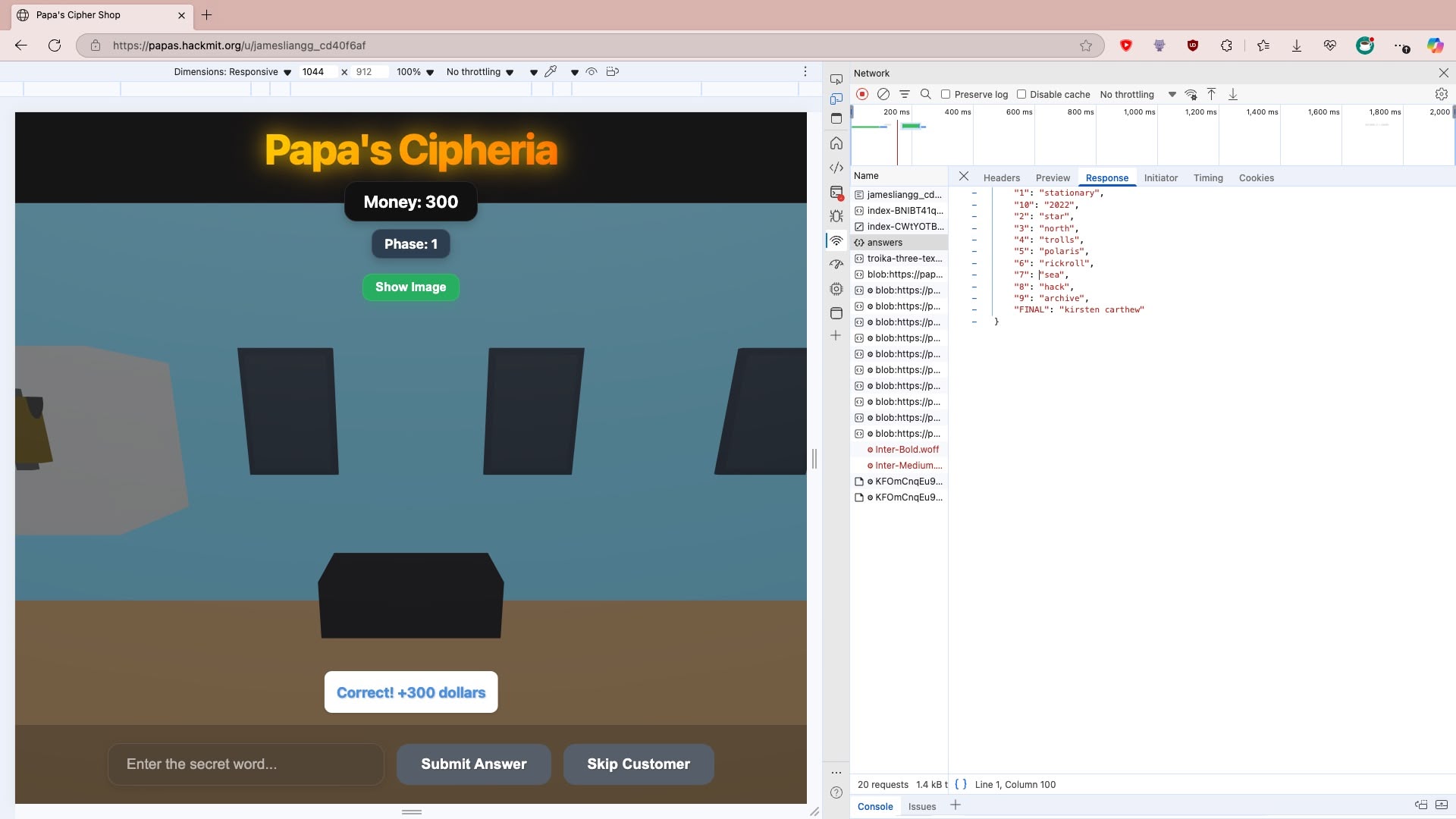Select the index-BNIBT41q request row

pyautogui.click(x=899, y=211)
